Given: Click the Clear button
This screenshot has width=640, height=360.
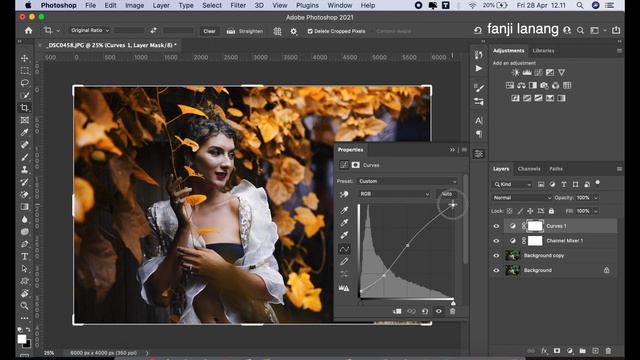Looking at the screenshot, I should click(209, 31).
